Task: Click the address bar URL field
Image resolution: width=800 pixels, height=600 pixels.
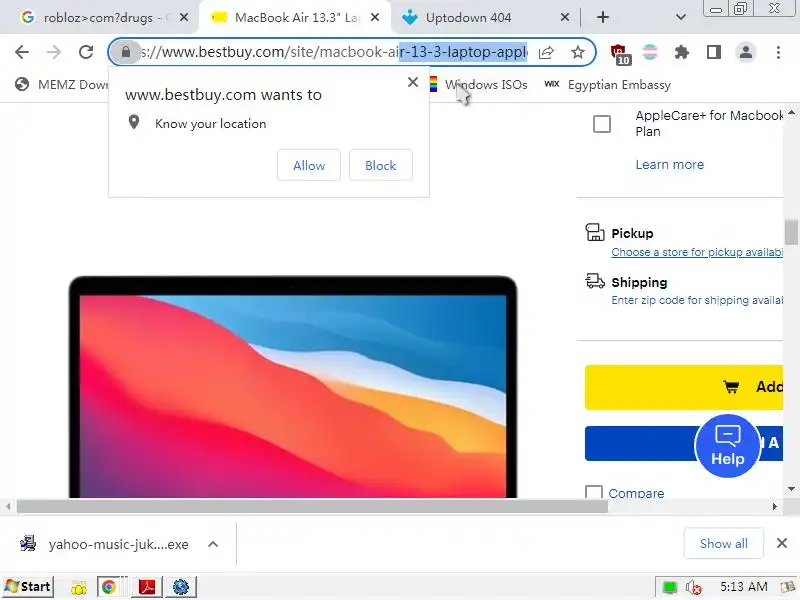Action: tap(334, 52)
